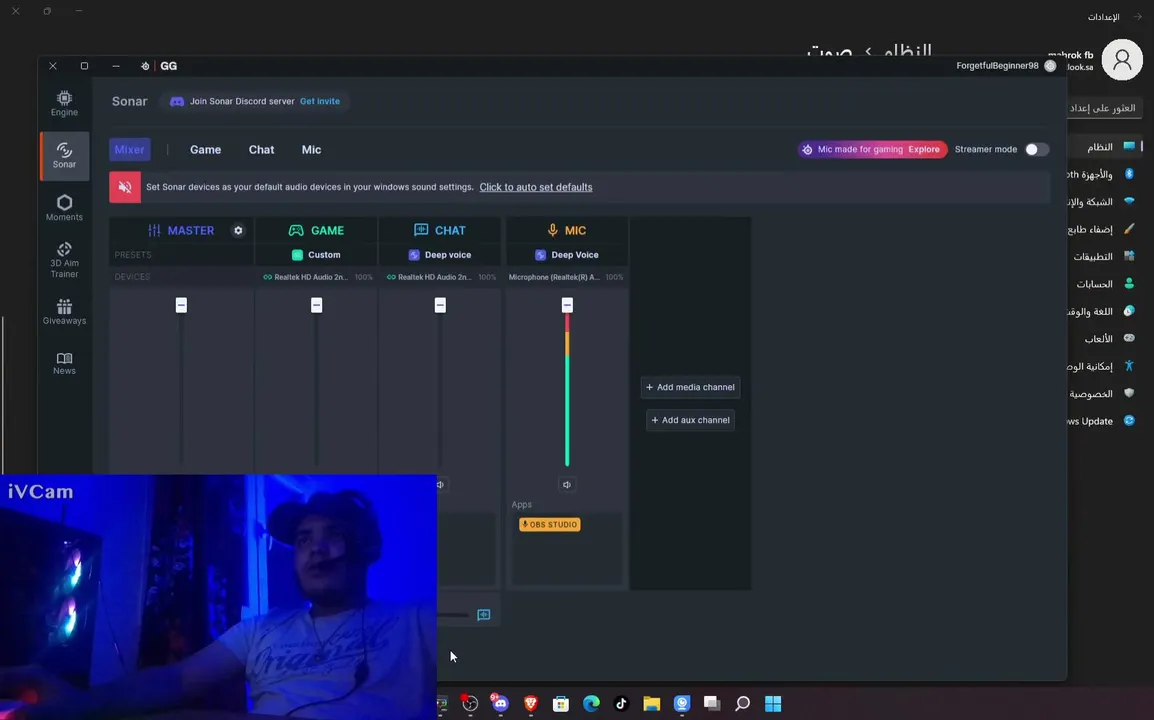The width and height of the screenshot is (1154, 720).
Task: Click the OBS STUDIO app tag
Action: pyautogui.click(x=550, y=524)
